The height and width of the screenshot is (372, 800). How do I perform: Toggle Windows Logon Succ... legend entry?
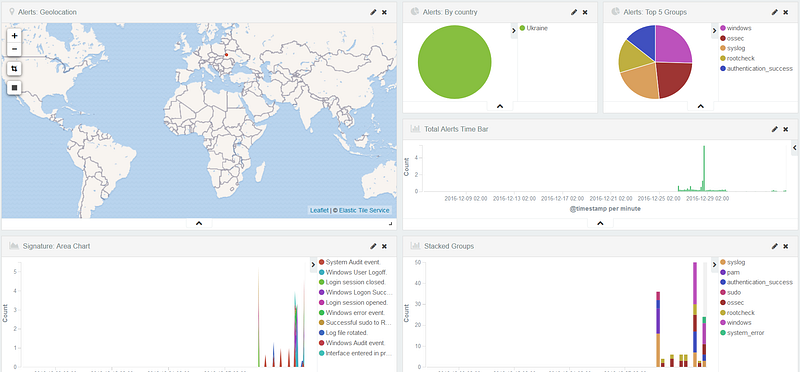click(356, 292)
